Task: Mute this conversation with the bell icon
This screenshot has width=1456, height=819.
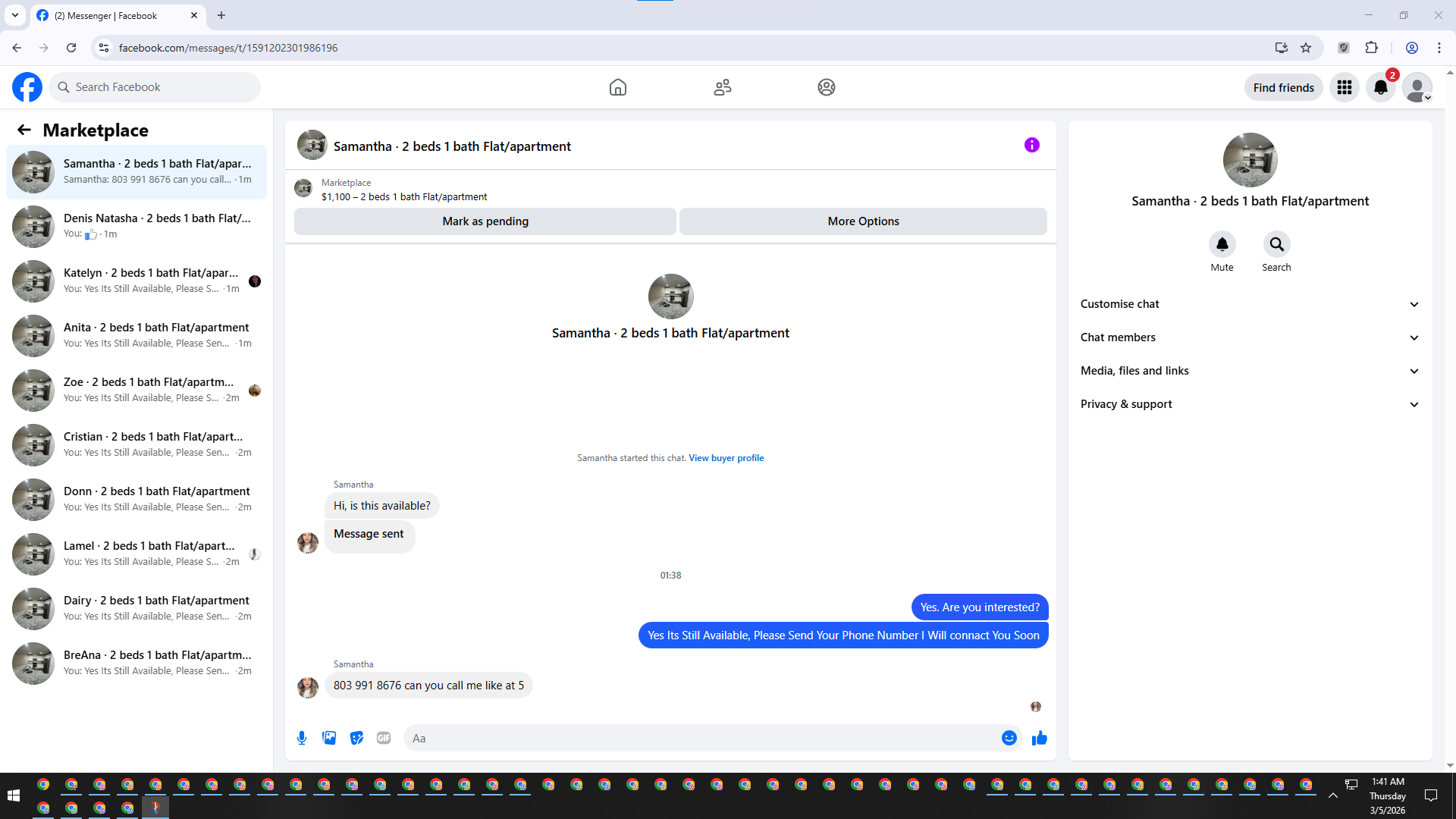Action: [x=1222, y=244]
